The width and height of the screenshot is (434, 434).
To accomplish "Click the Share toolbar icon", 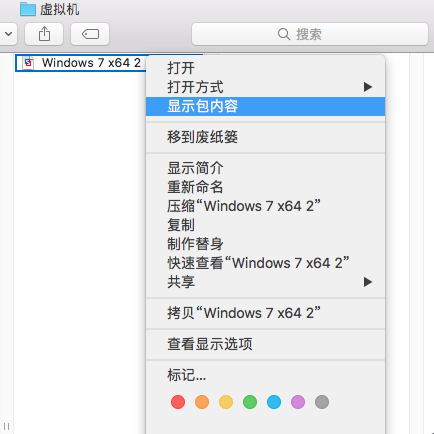I will click(44, 34).
